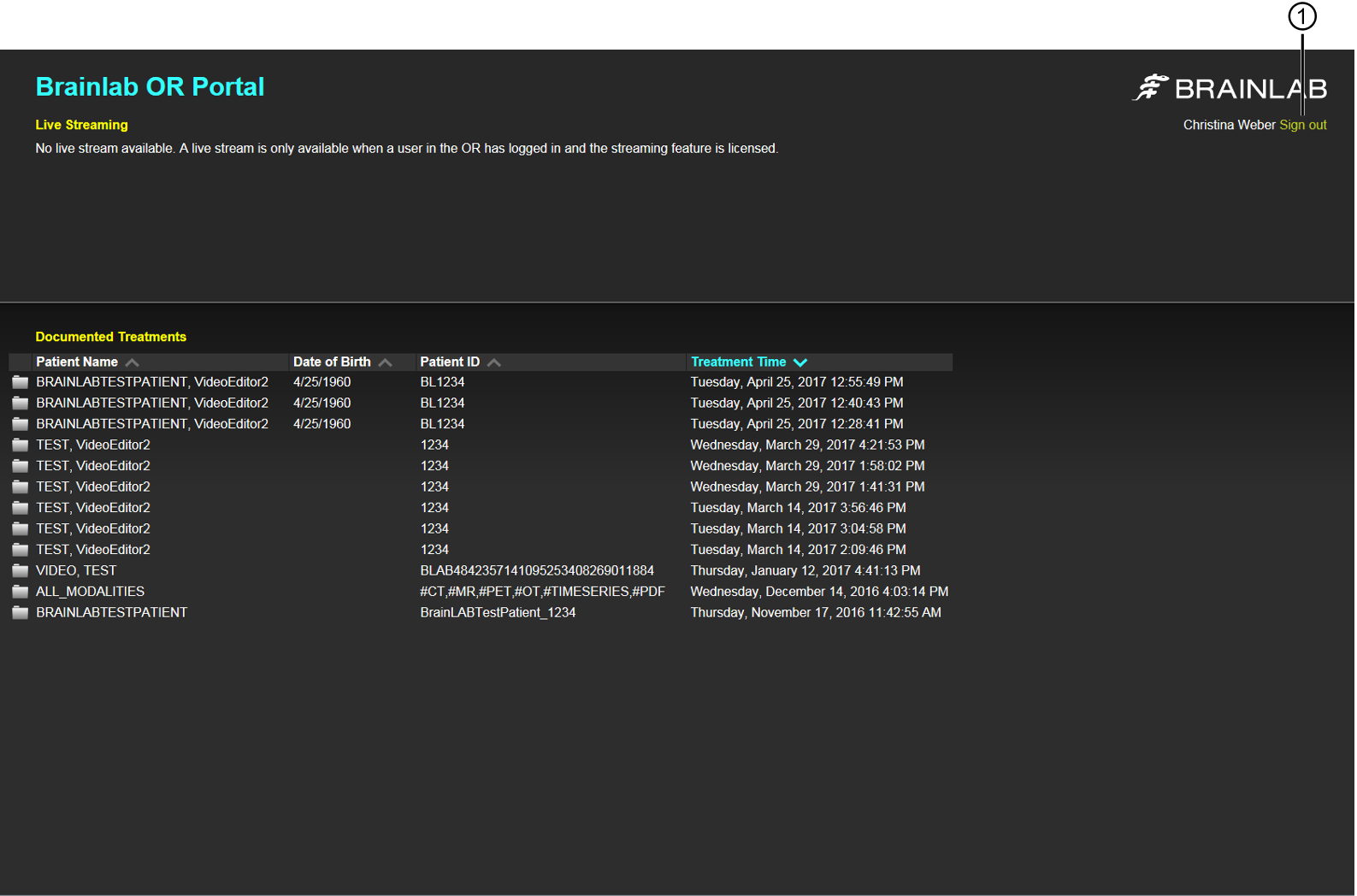Select TEST, VideoEditor2 from 1:58:02 PM row
The height and width of the screenshot is (896, 1357).
(93, 466)
